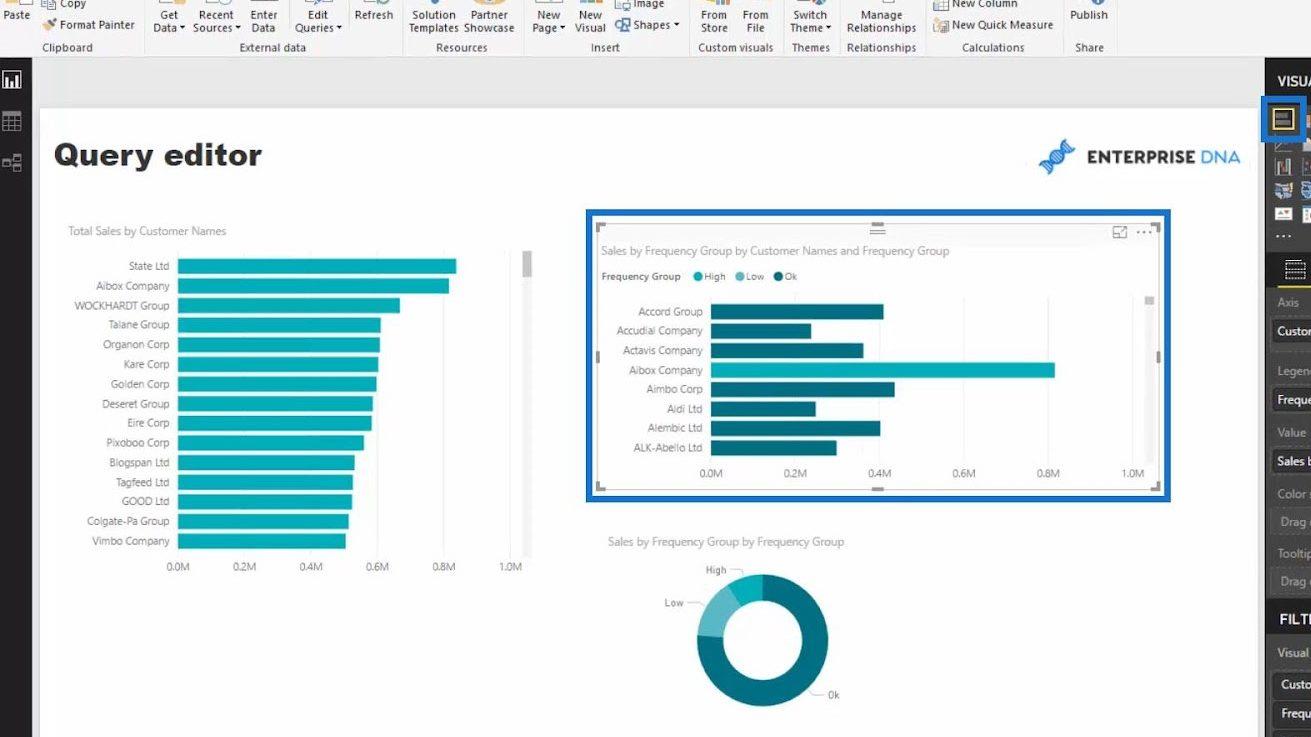The height and width of the screenshot is (737, 1311).
Task: Click the 'Total Sales by Customer Names' title
Action: click(x=147, y=231)
